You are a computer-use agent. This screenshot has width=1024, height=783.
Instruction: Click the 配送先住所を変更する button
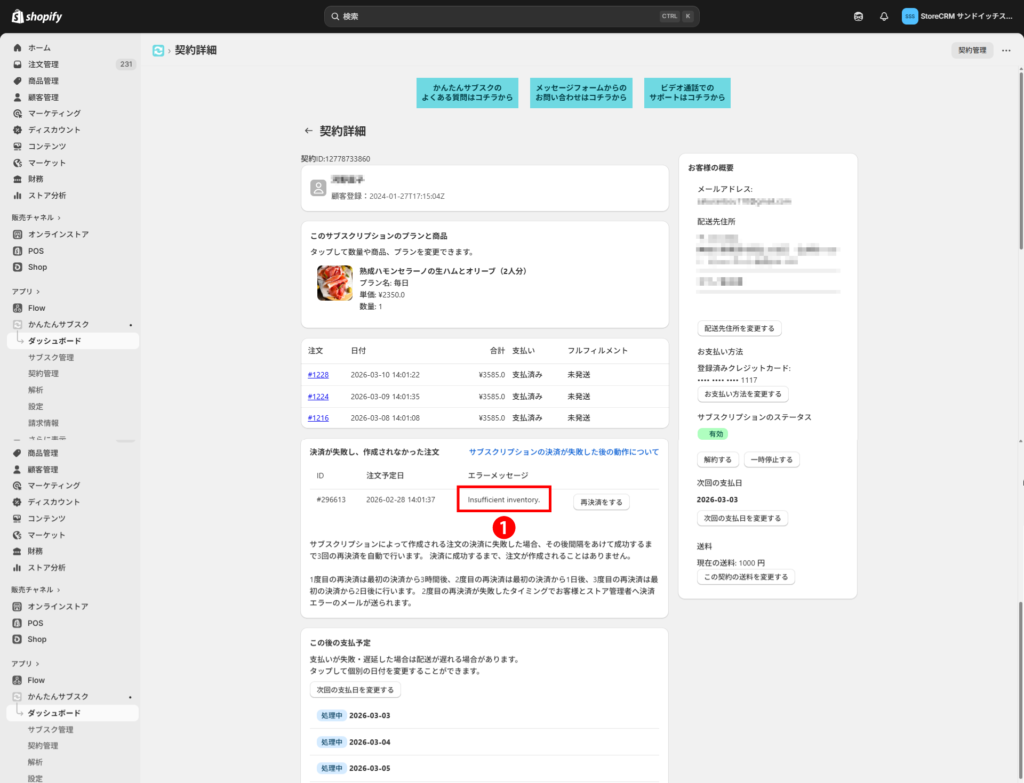pos(740,328)
